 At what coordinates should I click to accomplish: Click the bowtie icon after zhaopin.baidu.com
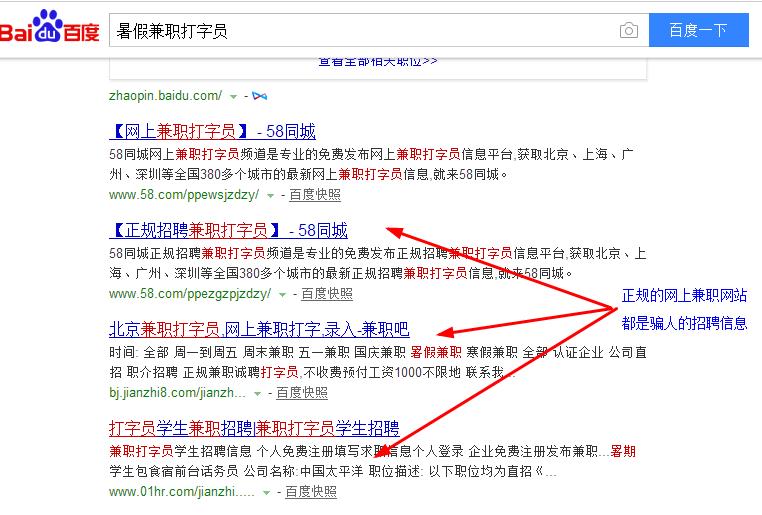coord(259,96)
